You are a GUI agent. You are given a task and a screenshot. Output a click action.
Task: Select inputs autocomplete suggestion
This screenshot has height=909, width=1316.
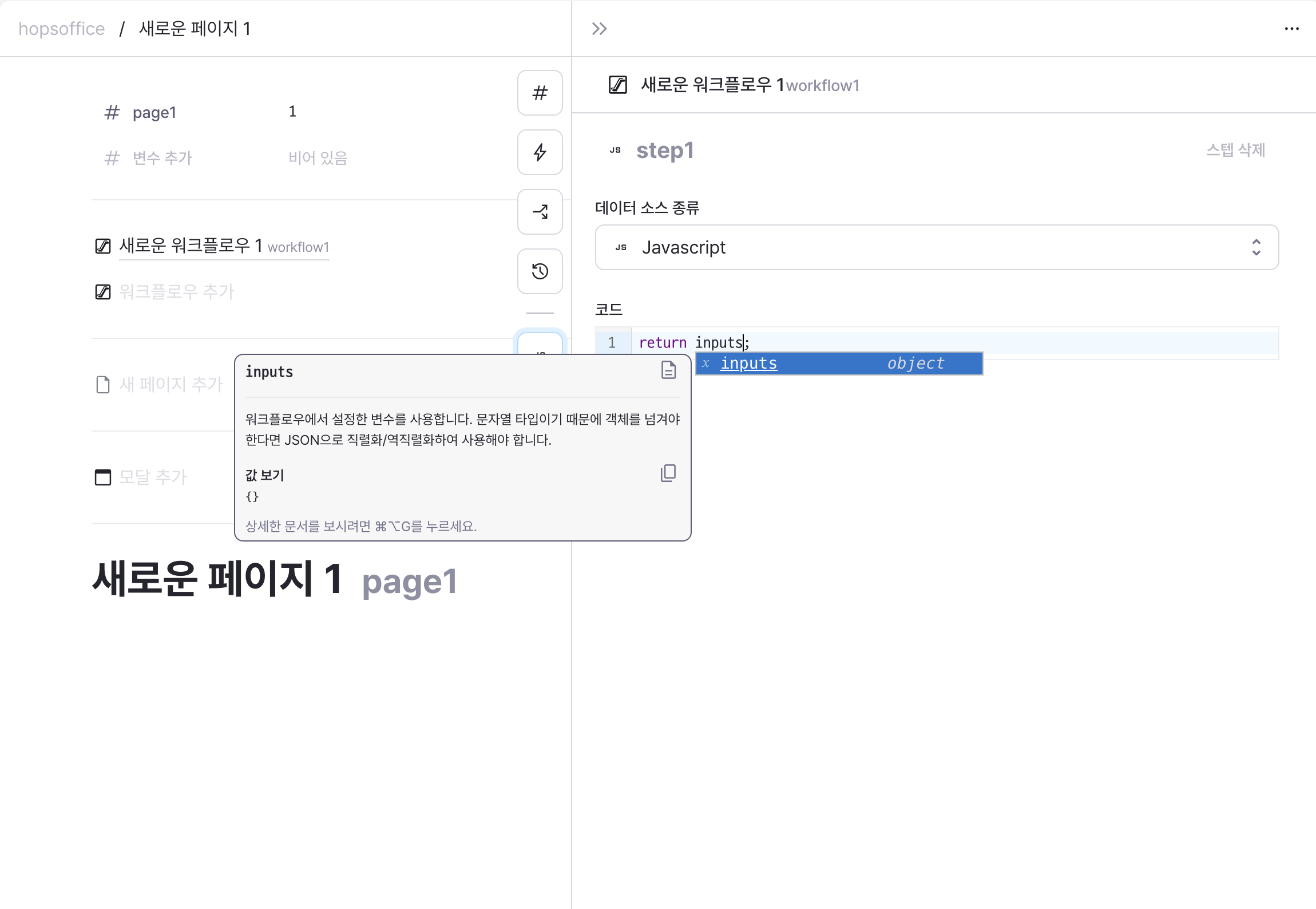coord(840,363)
